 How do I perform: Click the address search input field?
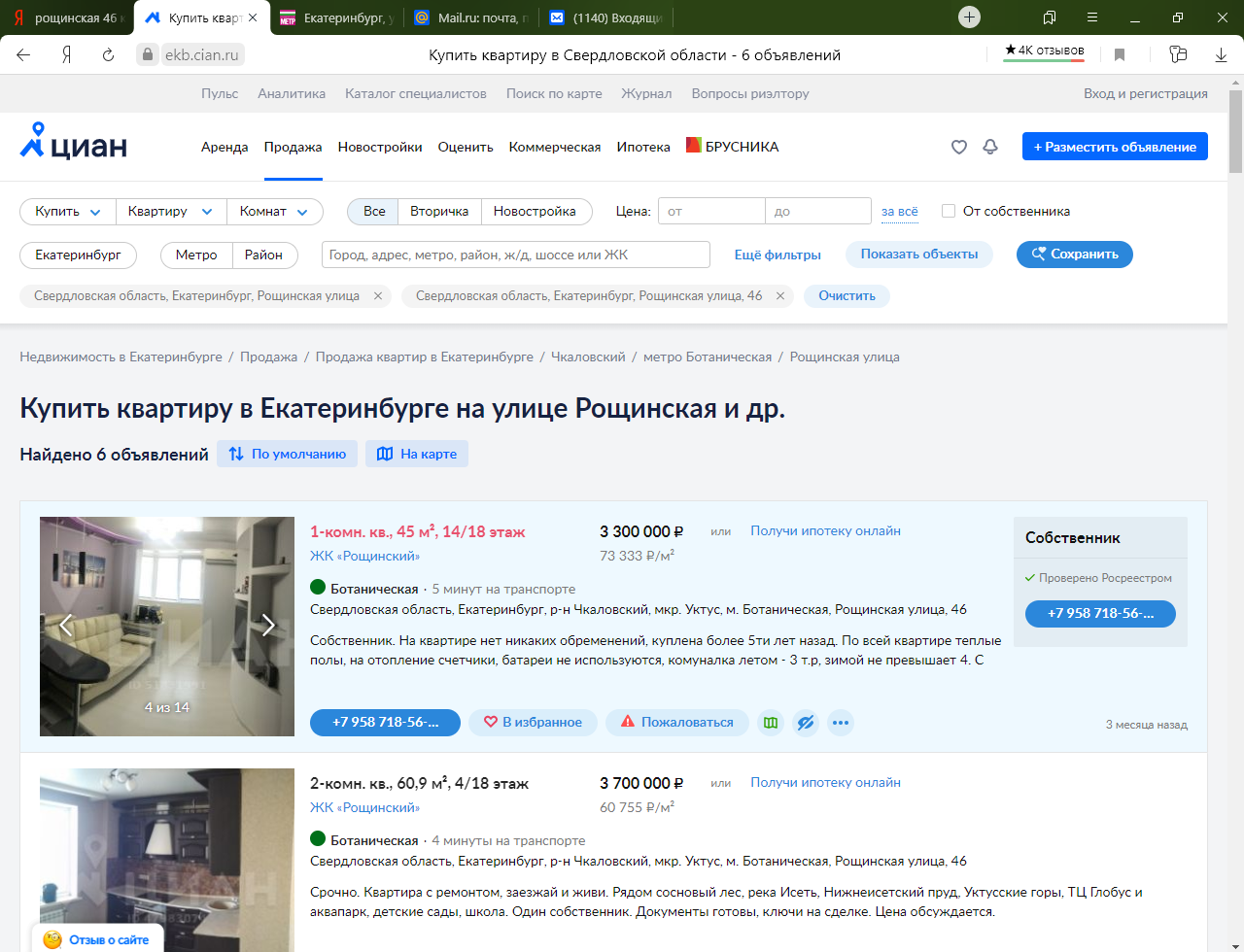click(x=516, y=255)
